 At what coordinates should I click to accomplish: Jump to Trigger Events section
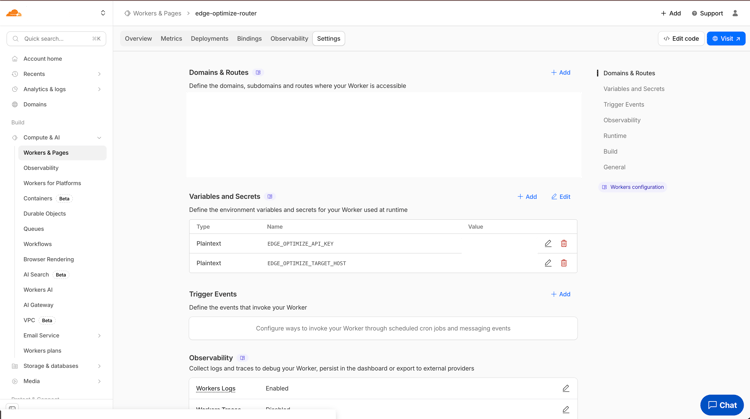tap(624, 104)
